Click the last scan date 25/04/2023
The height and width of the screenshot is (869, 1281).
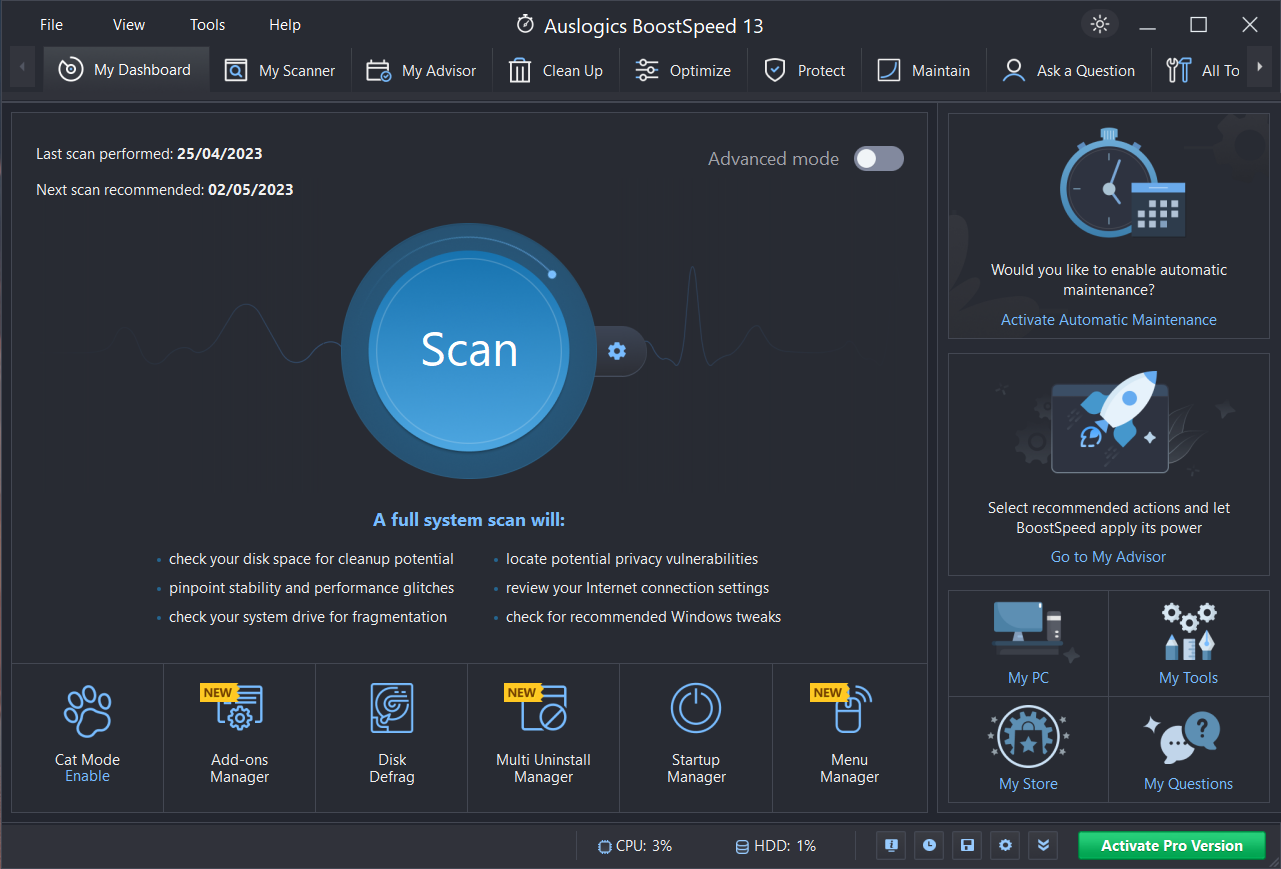tap(220, 154)
